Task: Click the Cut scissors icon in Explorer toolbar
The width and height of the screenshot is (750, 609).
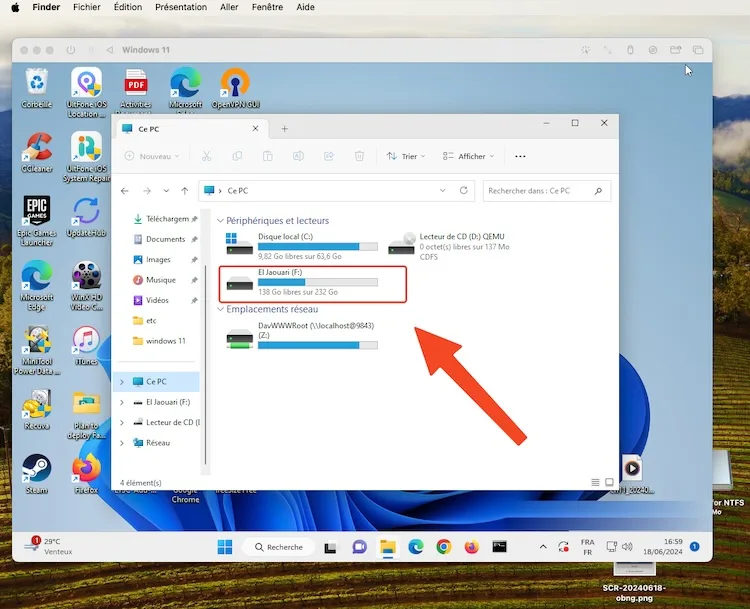Action: [206, 156]
